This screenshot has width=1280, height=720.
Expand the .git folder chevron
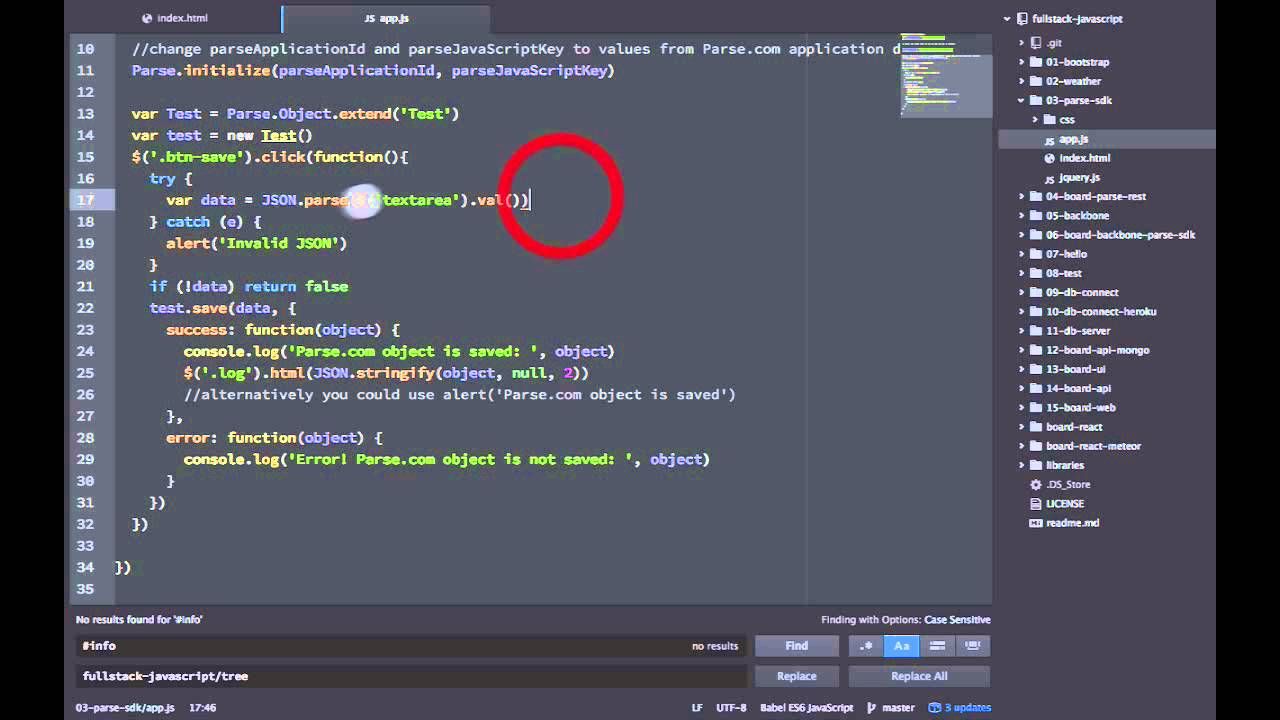pyautogui.click(x=1022, y=43)
